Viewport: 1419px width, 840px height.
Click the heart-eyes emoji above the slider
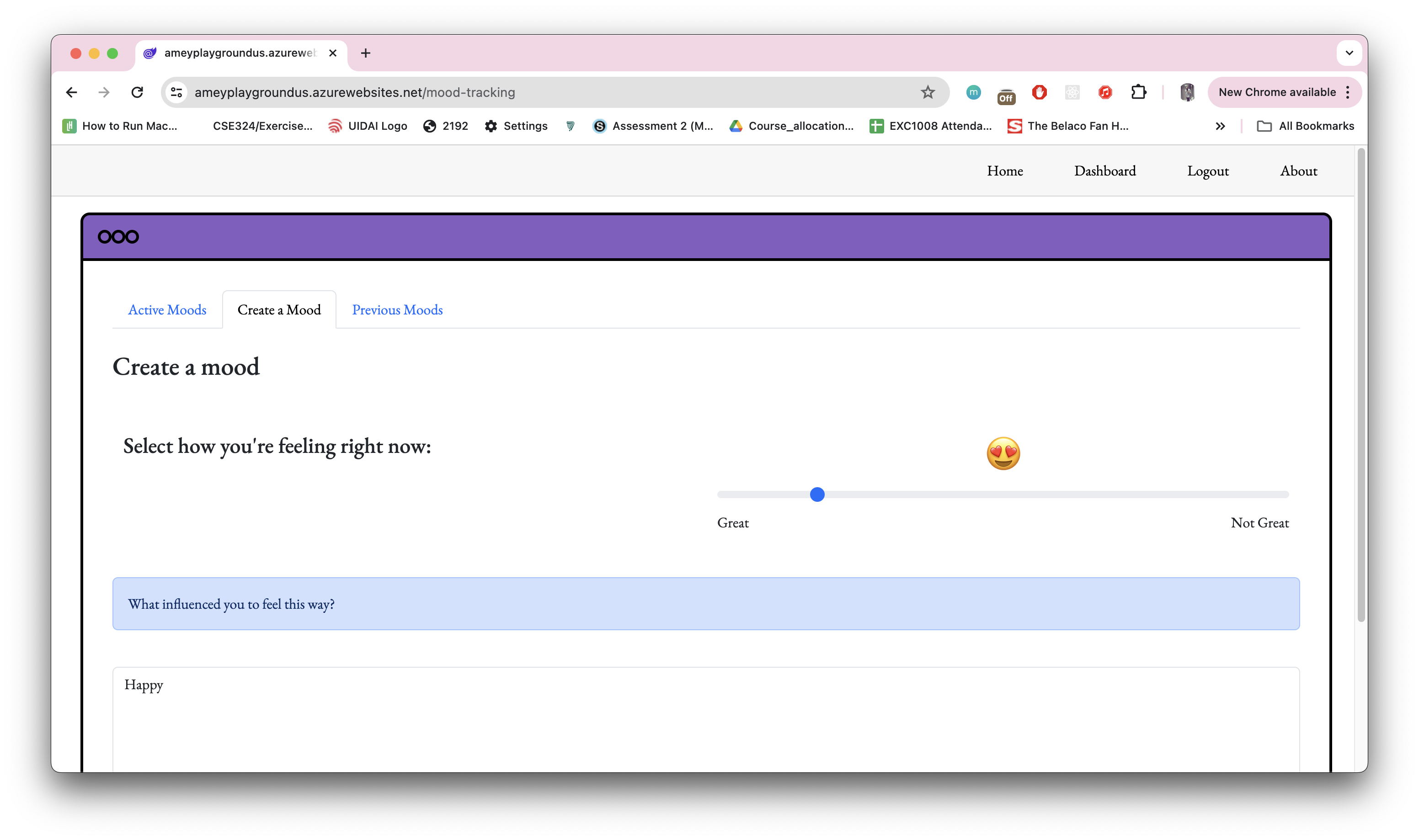tap(1003, 453)
